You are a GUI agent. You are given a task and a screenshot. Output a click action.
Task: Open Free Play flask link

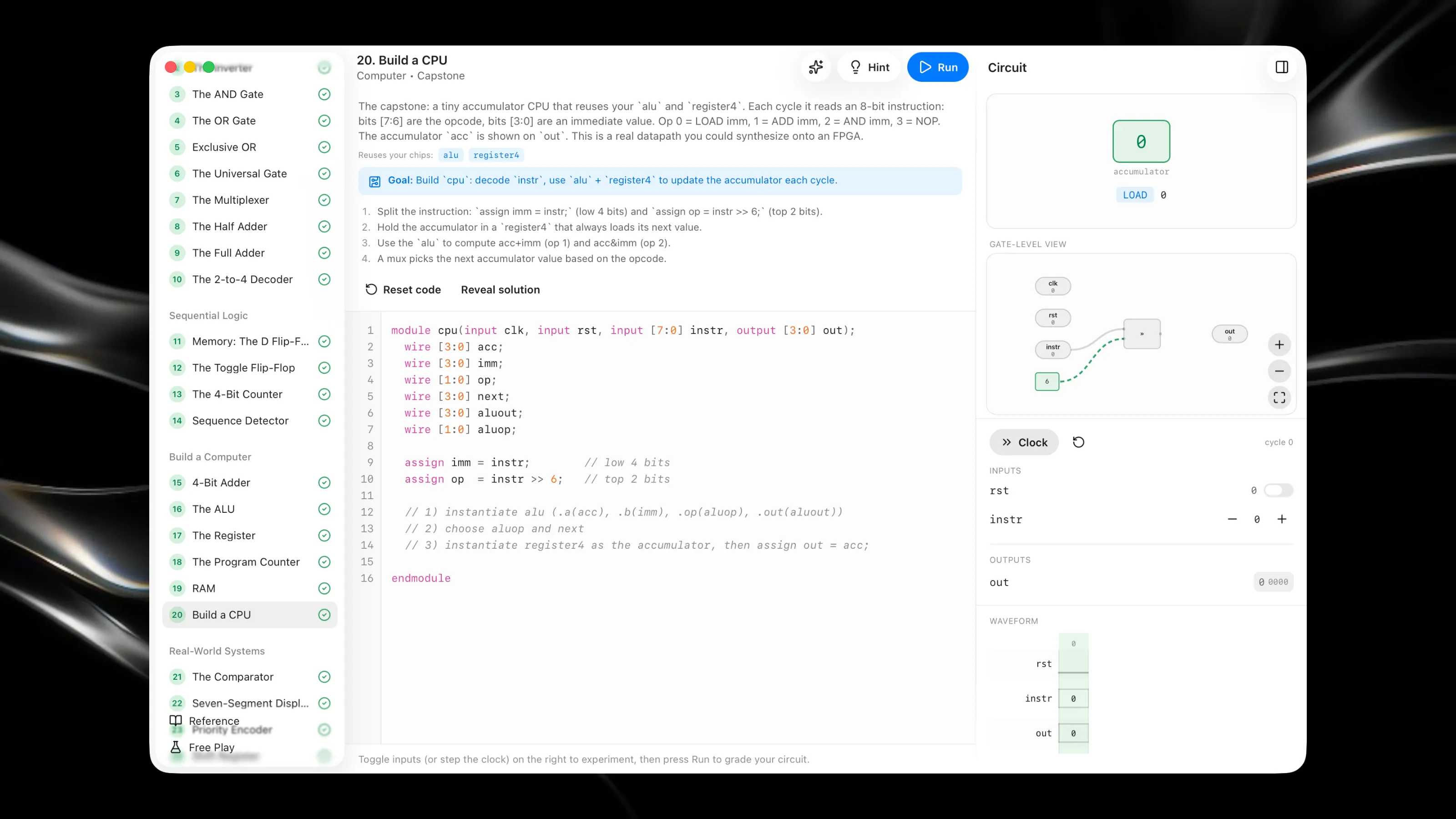[x=202, y=747]
